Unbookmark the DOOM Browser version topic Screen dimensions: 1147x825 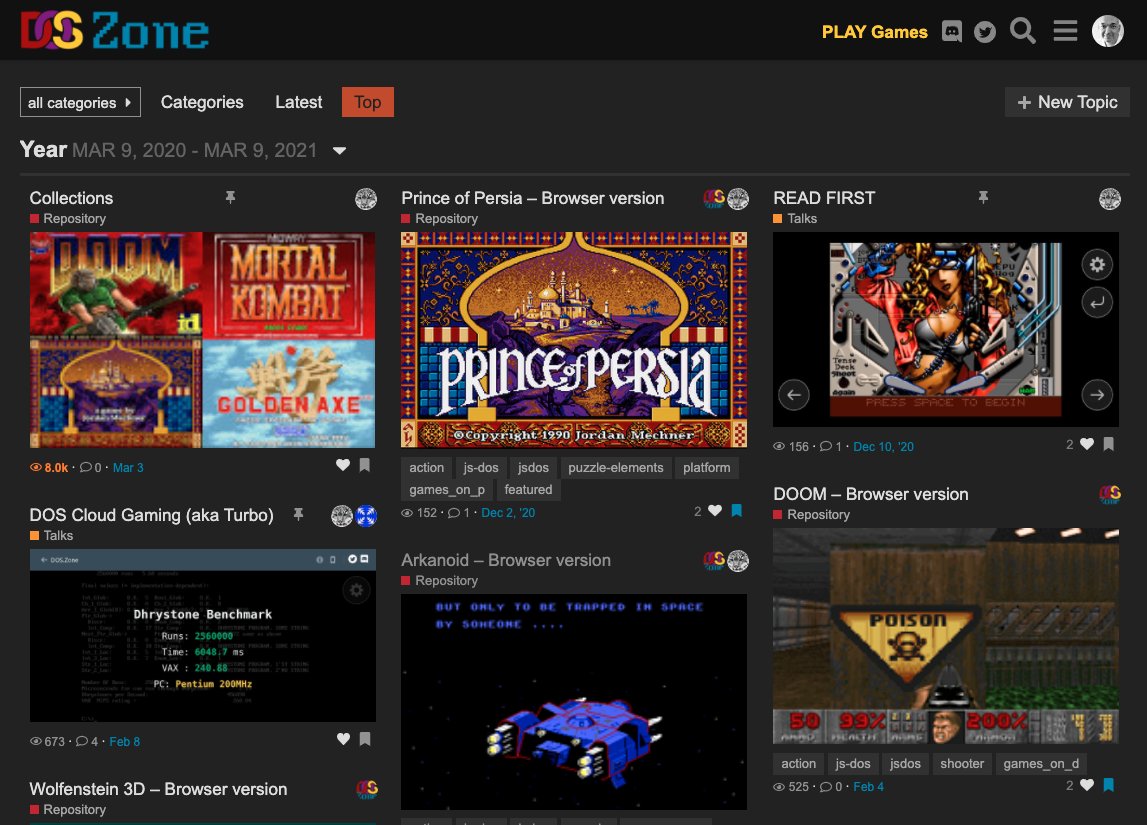[1108, 786]
